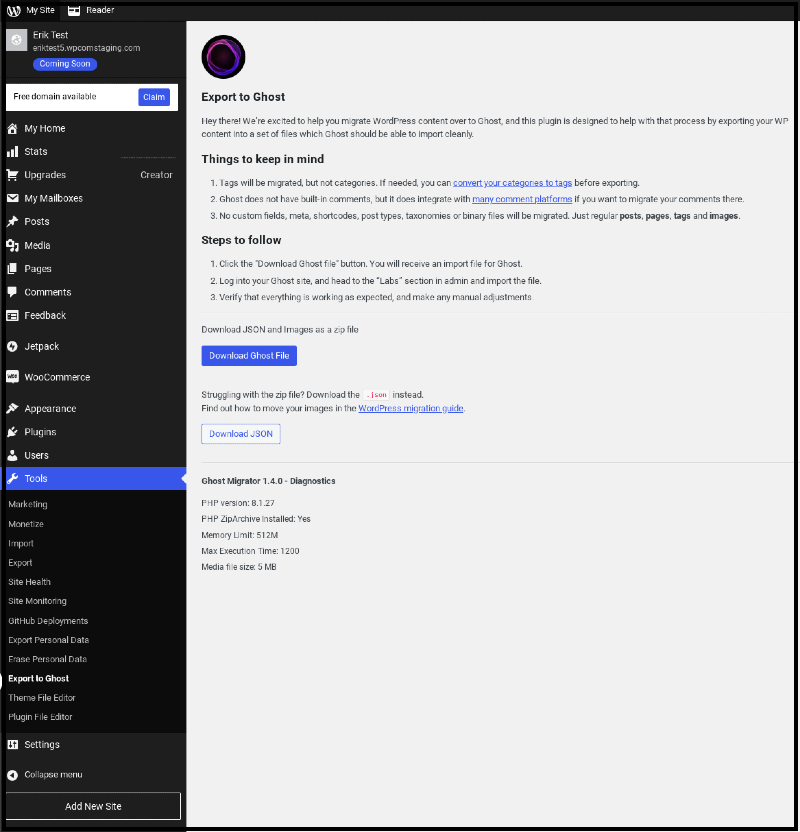
Task: Click the Posts pushpin icon
Action: coord(12,221)
